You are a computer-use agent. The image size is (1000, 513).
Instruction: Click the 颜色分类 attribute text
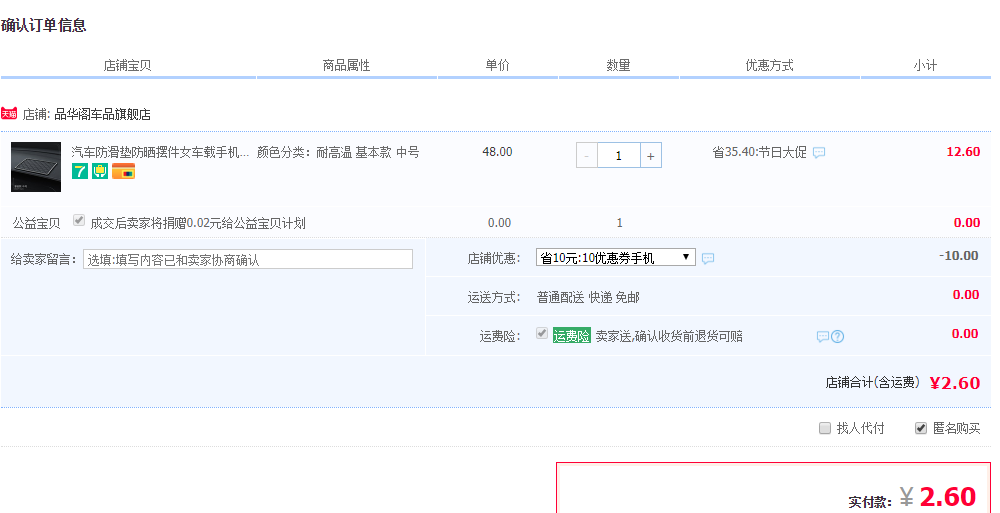(338, 152)
